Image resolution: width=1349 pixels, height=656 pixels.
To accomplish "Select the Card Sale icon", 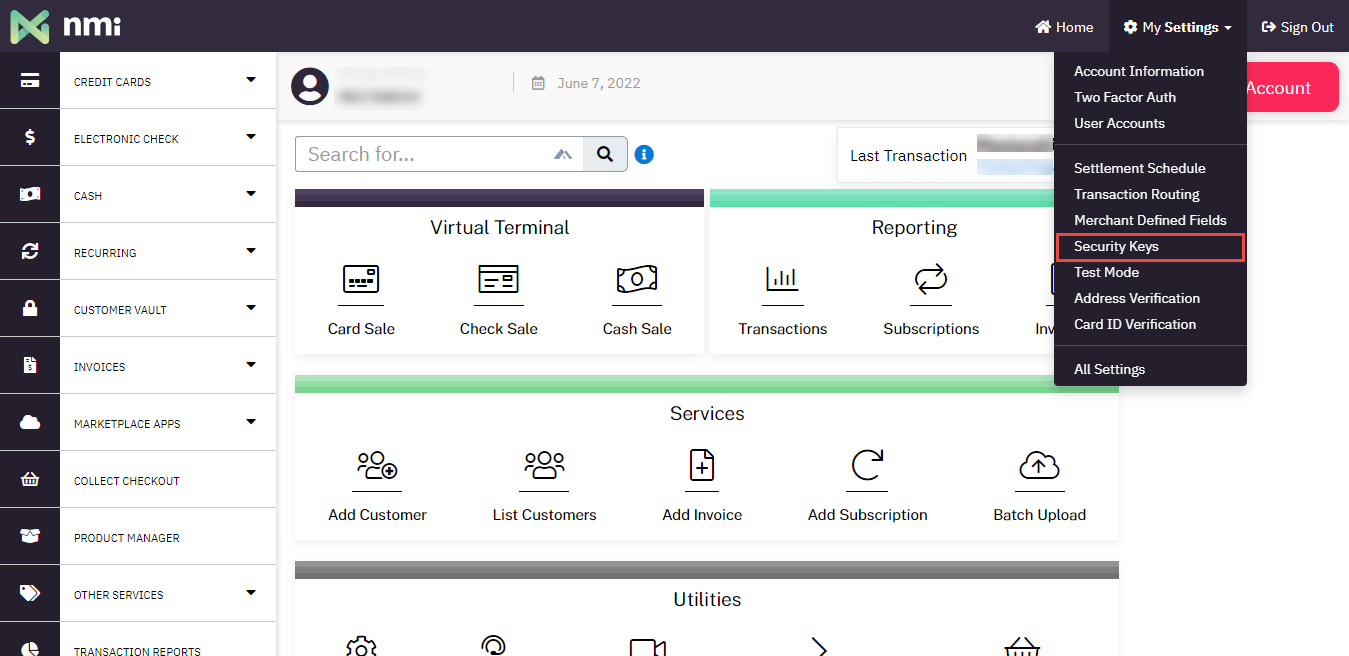I will point(360,281).
